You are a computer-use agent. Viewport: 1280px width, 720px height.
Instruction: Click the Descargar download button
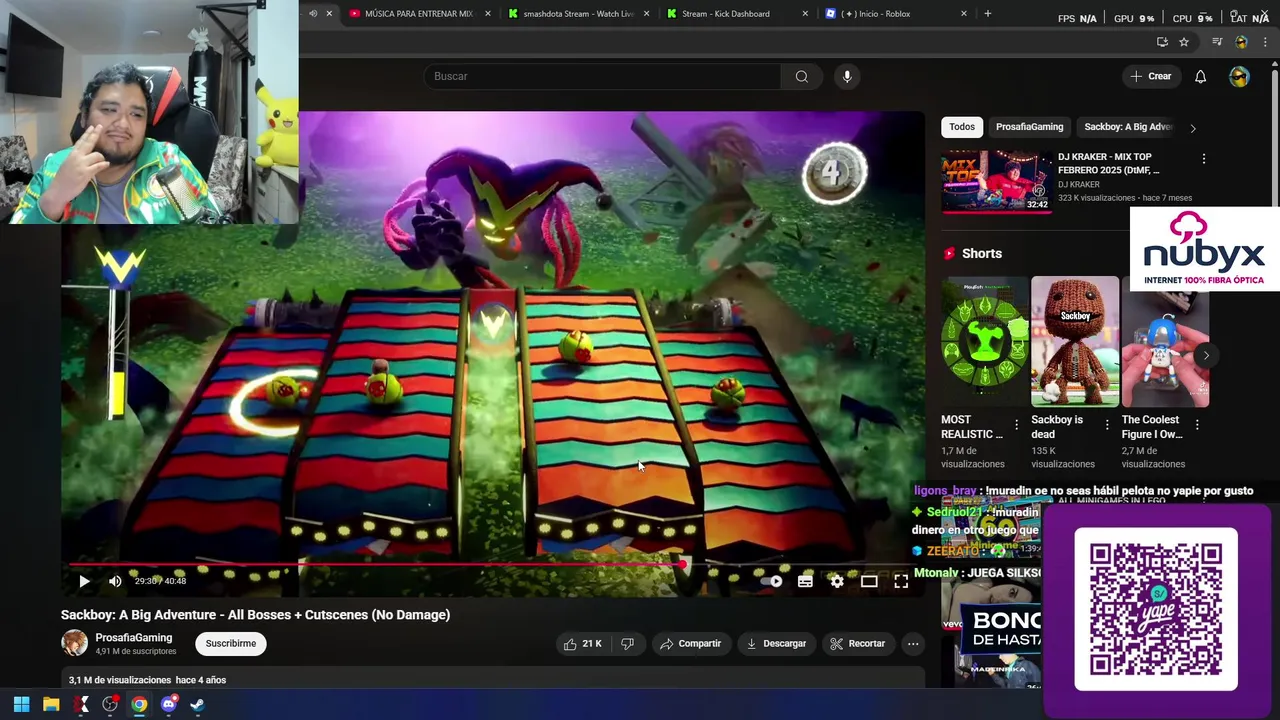tap(776, 644)
